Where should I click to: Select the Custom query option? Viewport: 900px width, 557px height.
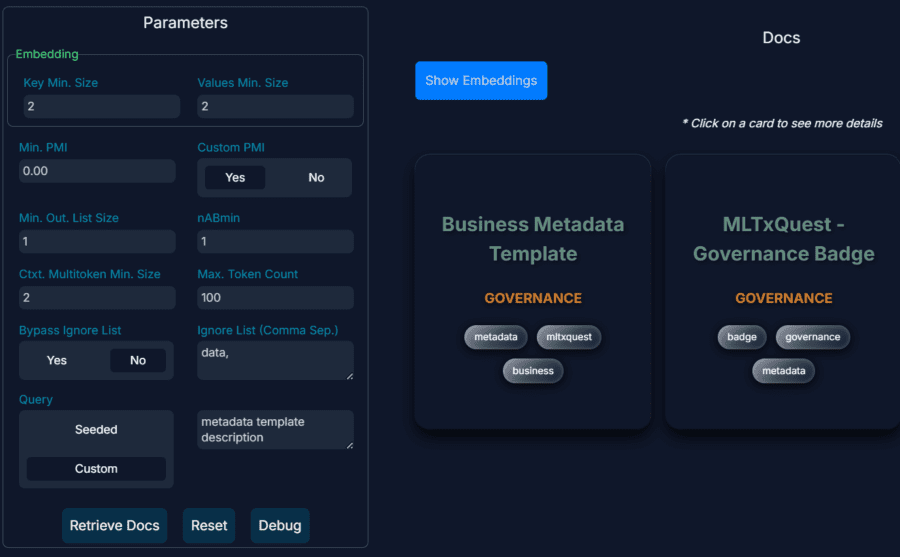click(96, 469)
